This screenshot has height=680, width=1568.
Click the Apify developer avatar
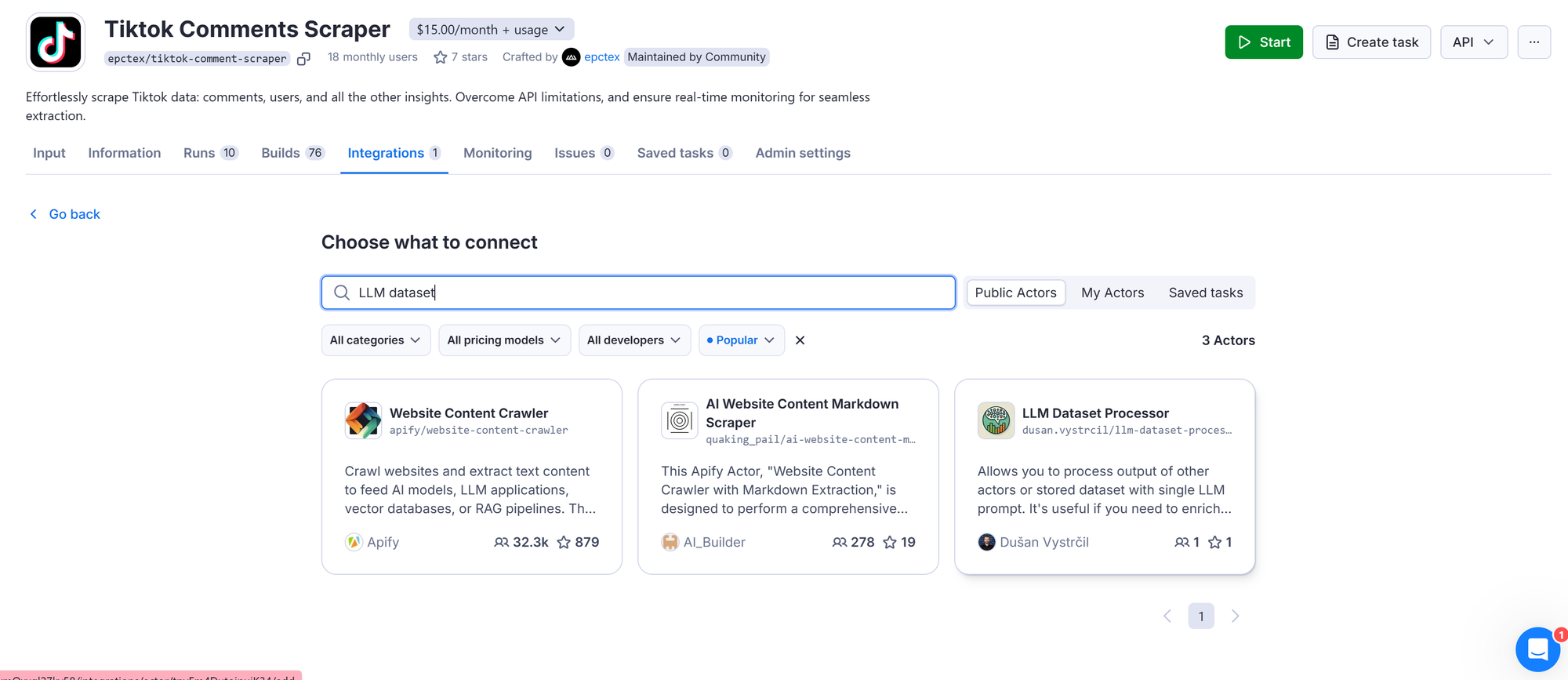point(354,542)
